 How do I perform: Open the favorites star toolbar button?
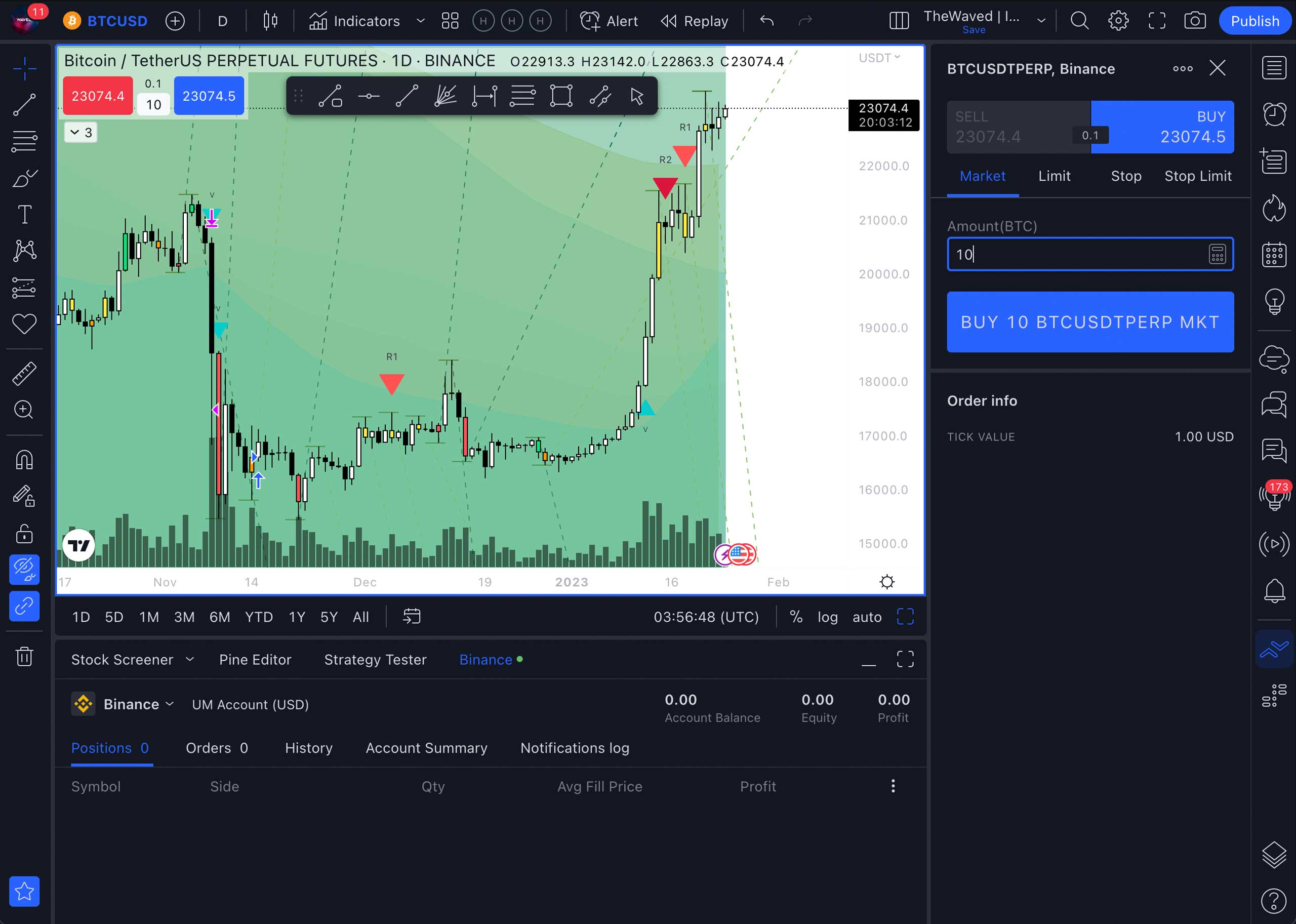click(24, 891)
